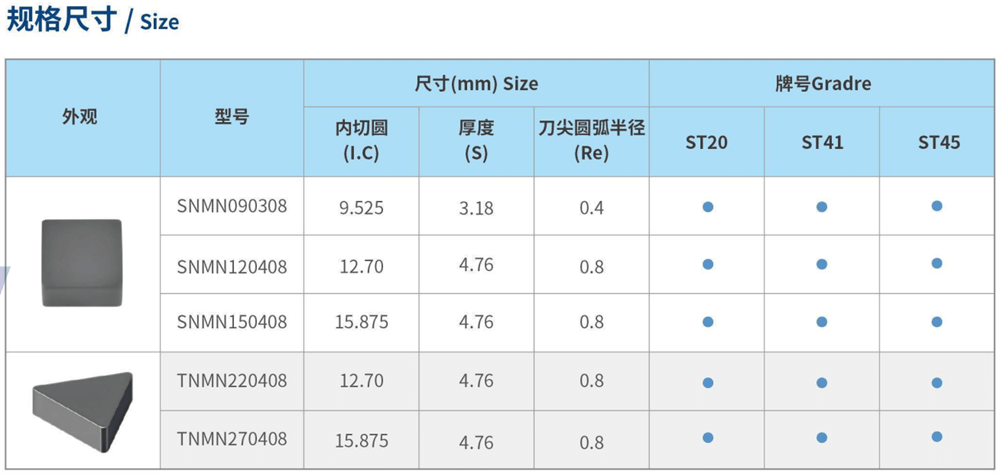Click the 内切圆 (I.C) column header
The width and height of the screenshot is (1000, 475).
pyautogui.click(x=362, y=141)
